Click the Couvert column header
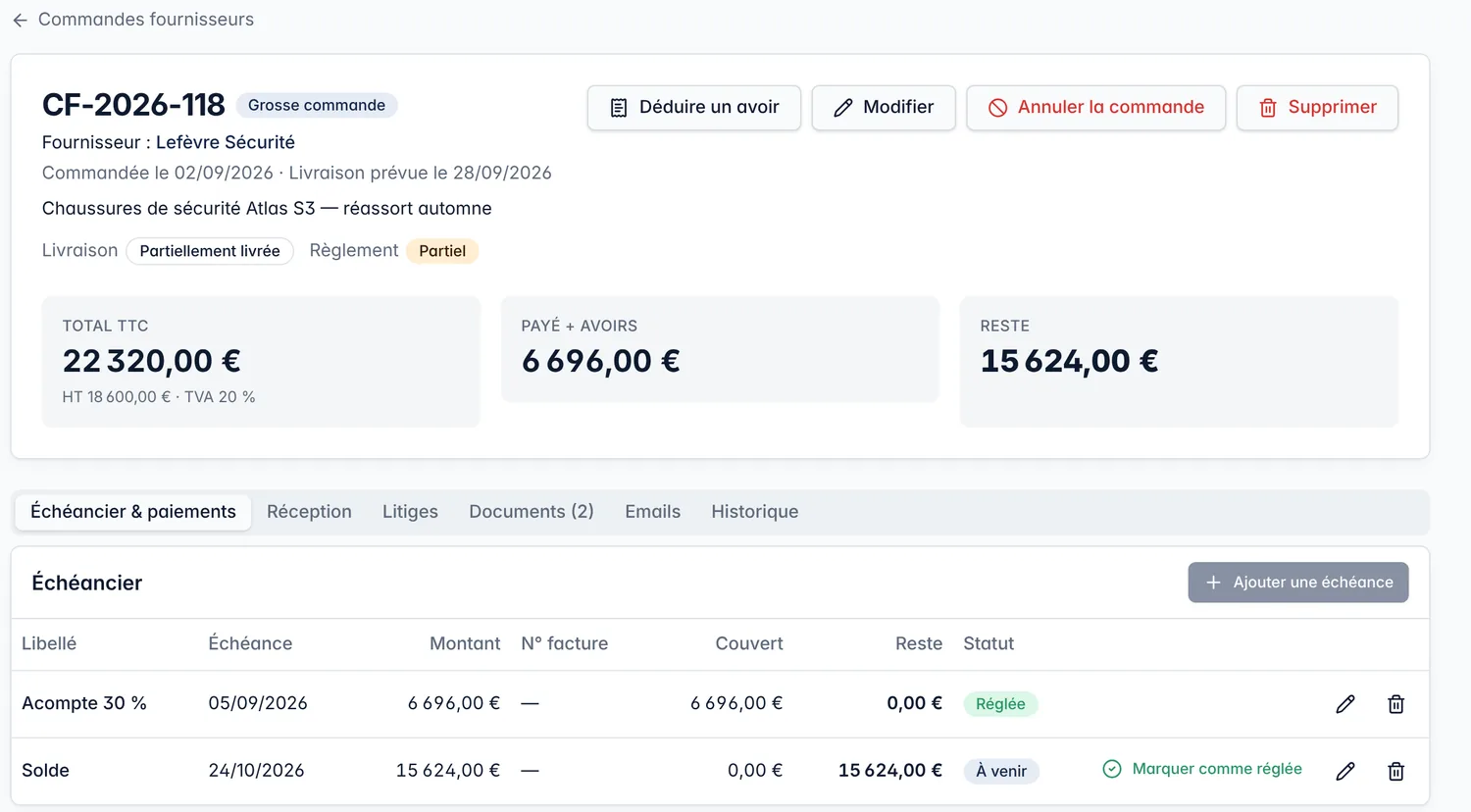Screen dimensions: 1471x812 coord(749,643)
